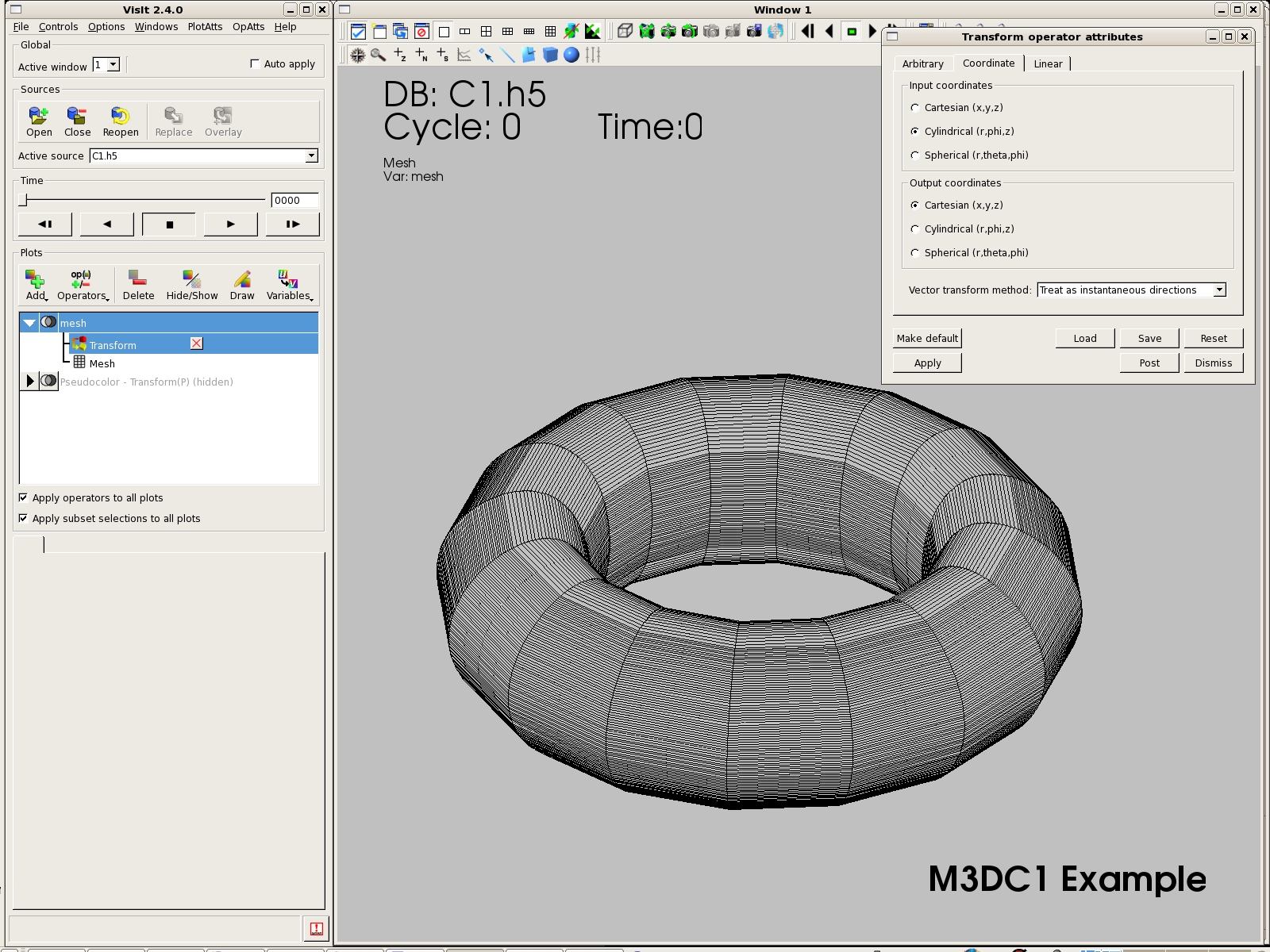Click the Make default button
This screenshot has width=1270, height=952.
927,338
